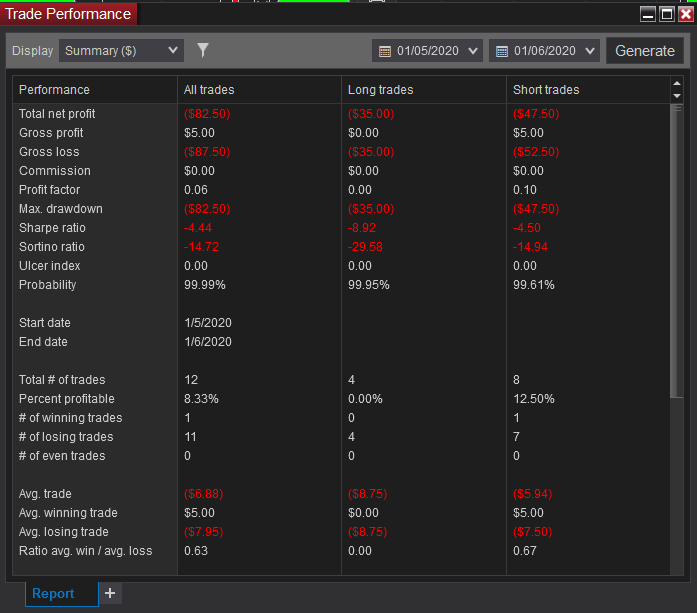Select Long trades Sharpe ratio -8.92
Screen dimensions: 697x613
coord(362,228)
